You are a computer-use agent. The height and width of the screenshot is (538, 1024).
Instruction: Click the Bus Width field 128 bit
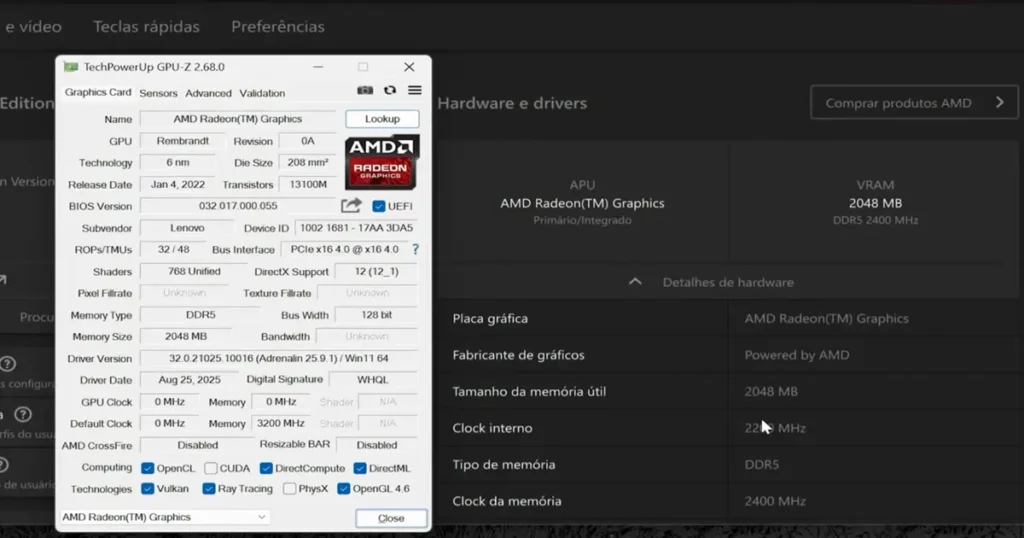click(x=376, y=315)
